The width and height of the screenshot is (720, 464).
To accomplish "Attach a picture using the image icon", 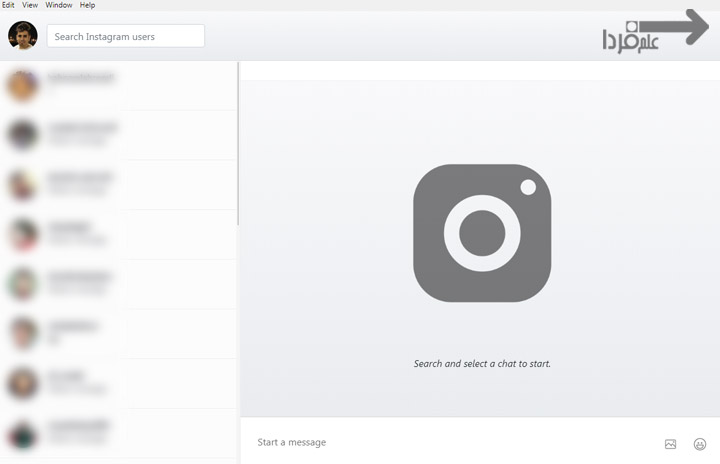I will tap(670, 443).
